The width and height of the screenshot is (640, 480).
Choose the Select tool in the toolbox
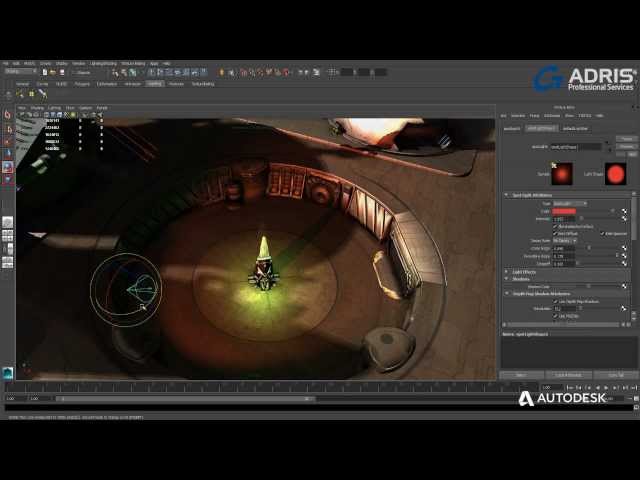[8, 115]
